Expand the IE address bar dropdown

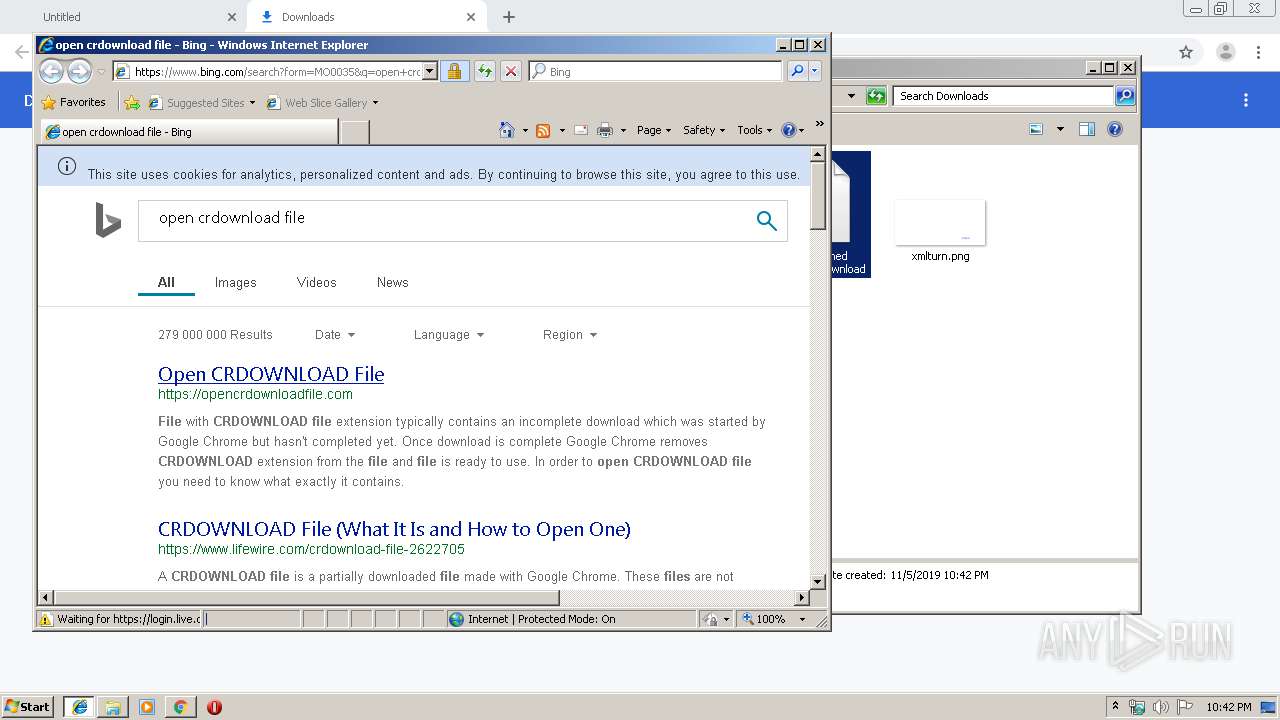click(430, 71)
